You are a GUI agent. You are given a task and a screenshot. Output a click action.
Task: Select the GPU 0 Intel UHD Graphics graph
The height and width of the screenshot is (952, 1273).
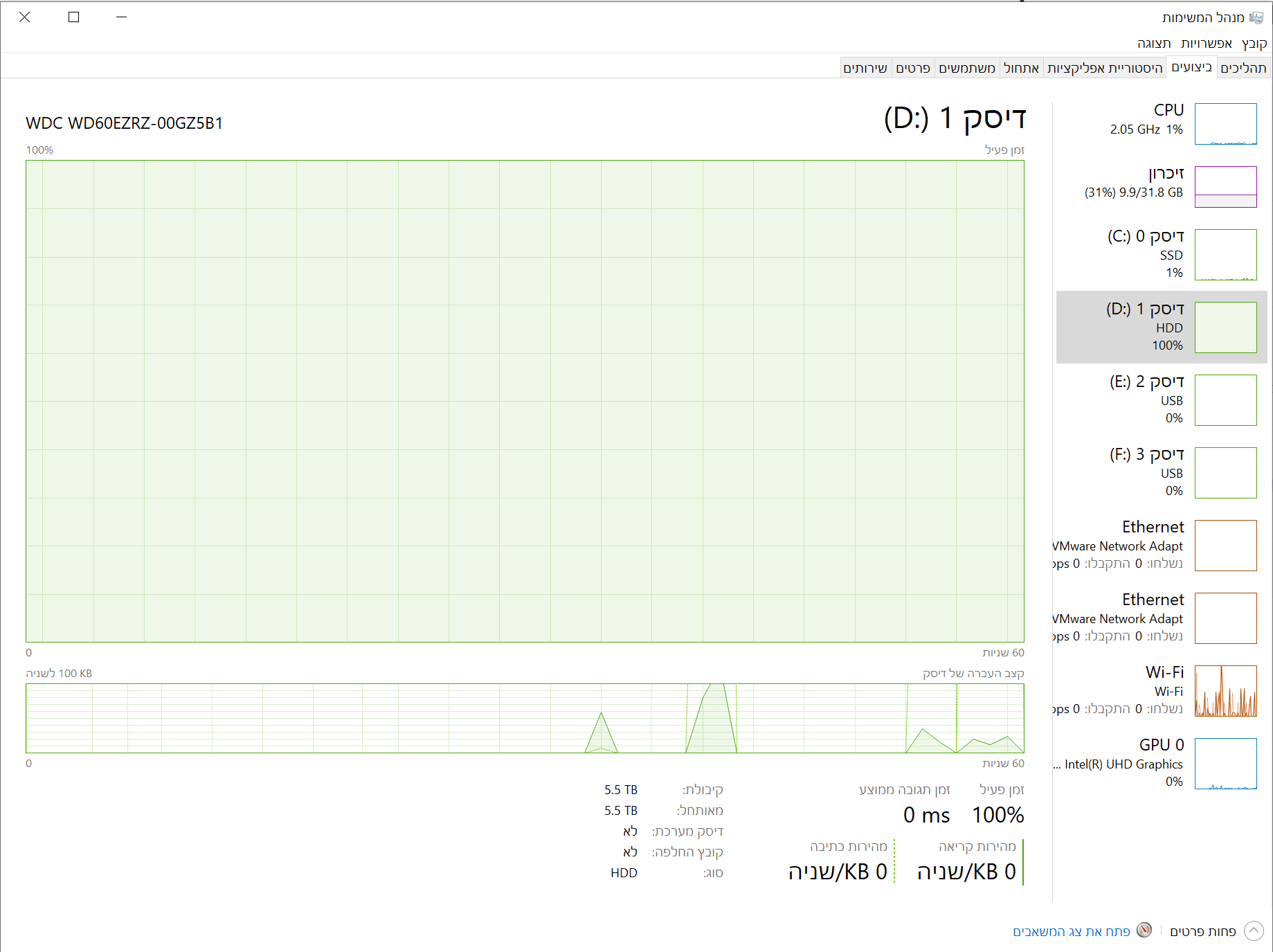coord(1225,764)
